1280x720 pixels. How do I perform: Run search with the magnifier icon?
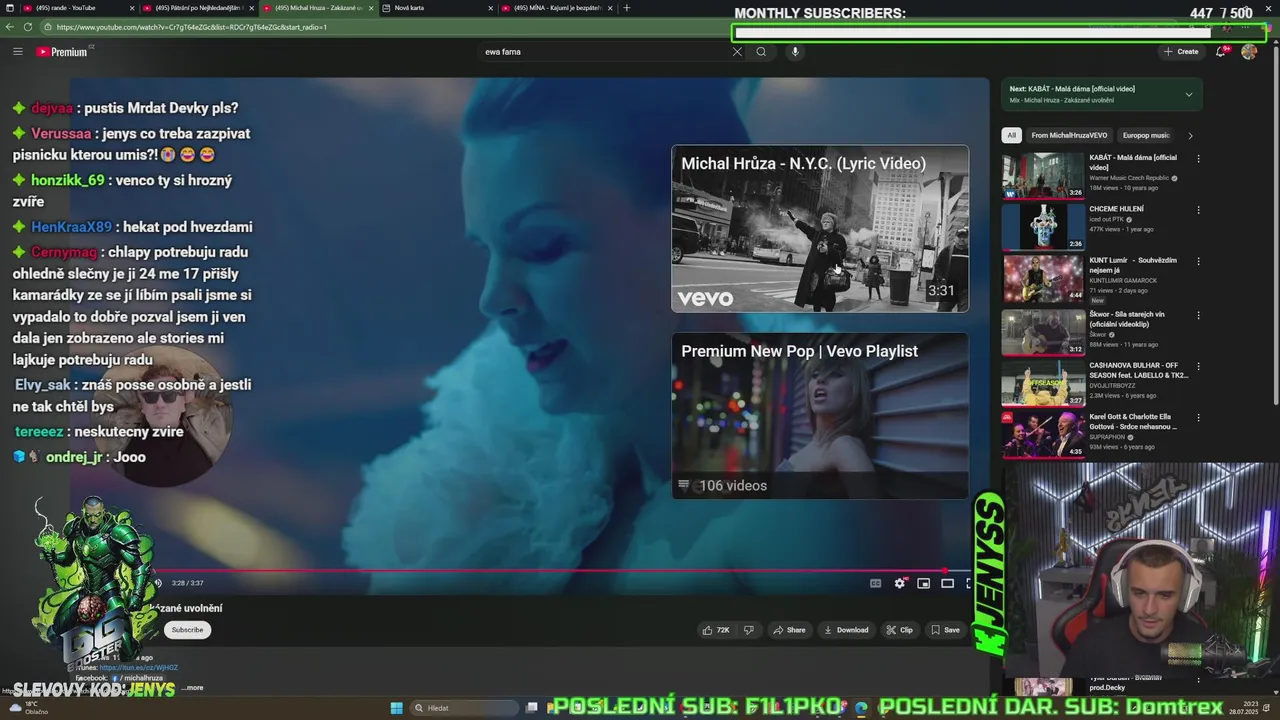761,51
